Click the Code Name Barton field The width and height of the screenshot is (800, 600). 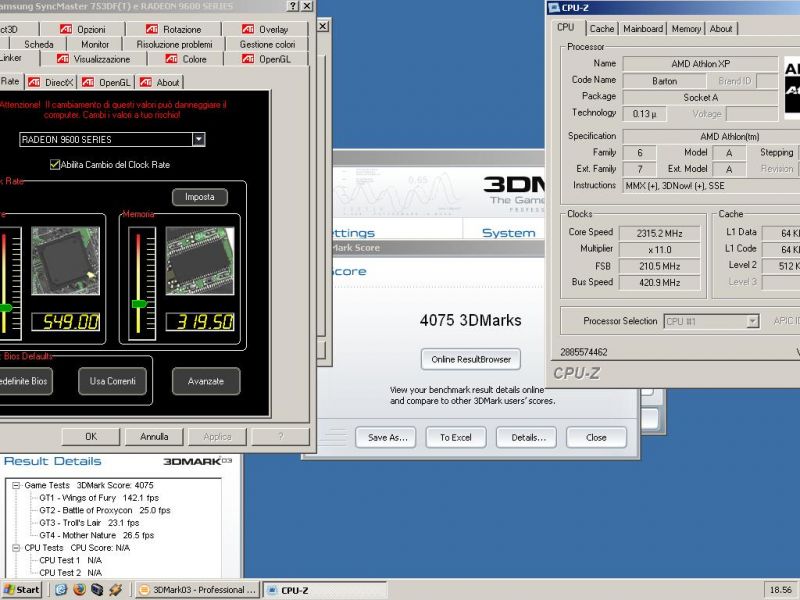tap(664, 81)
